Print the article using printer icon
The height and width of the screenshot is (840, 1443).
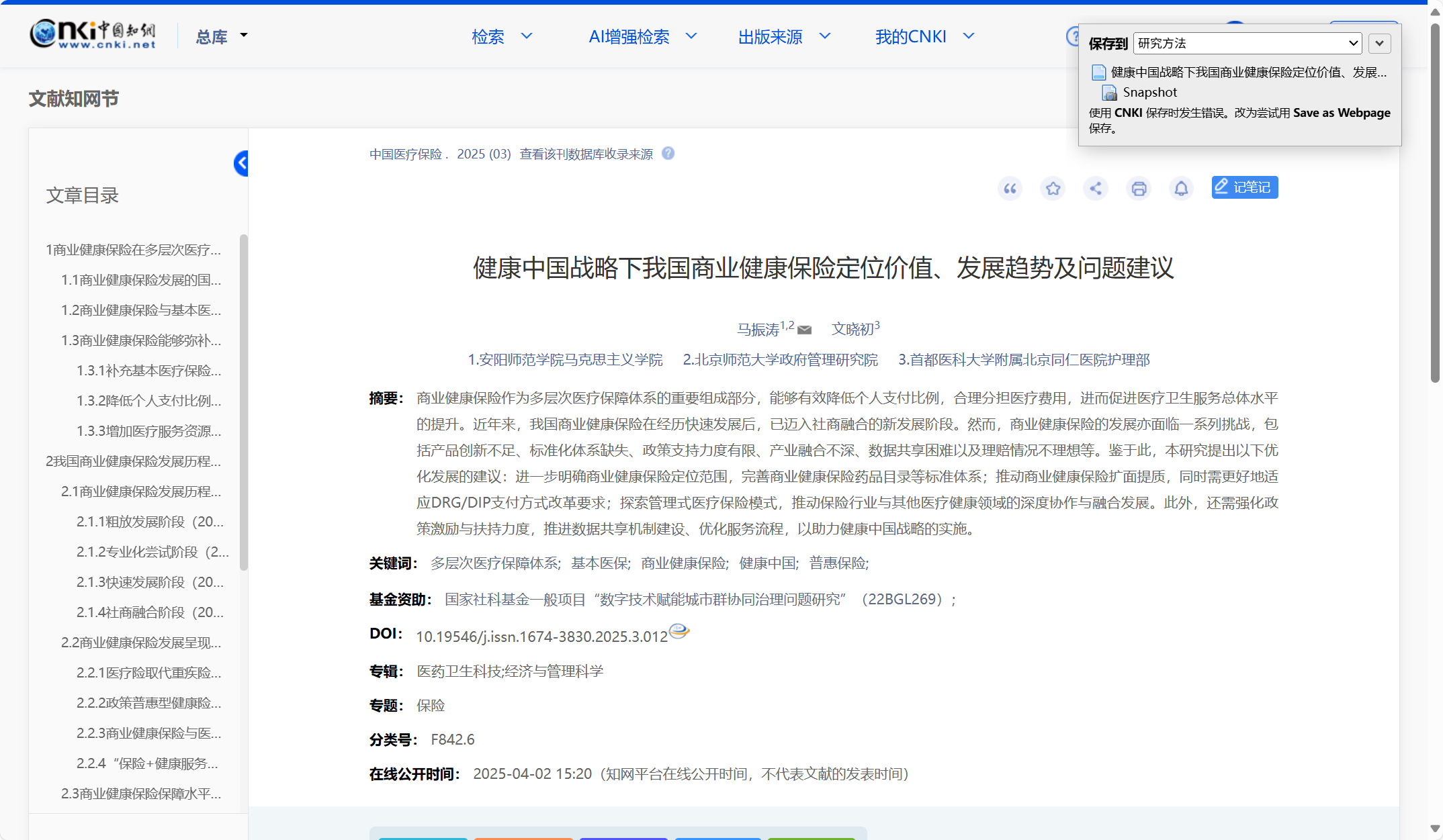pyautogui.click(x=1139, y=189)
